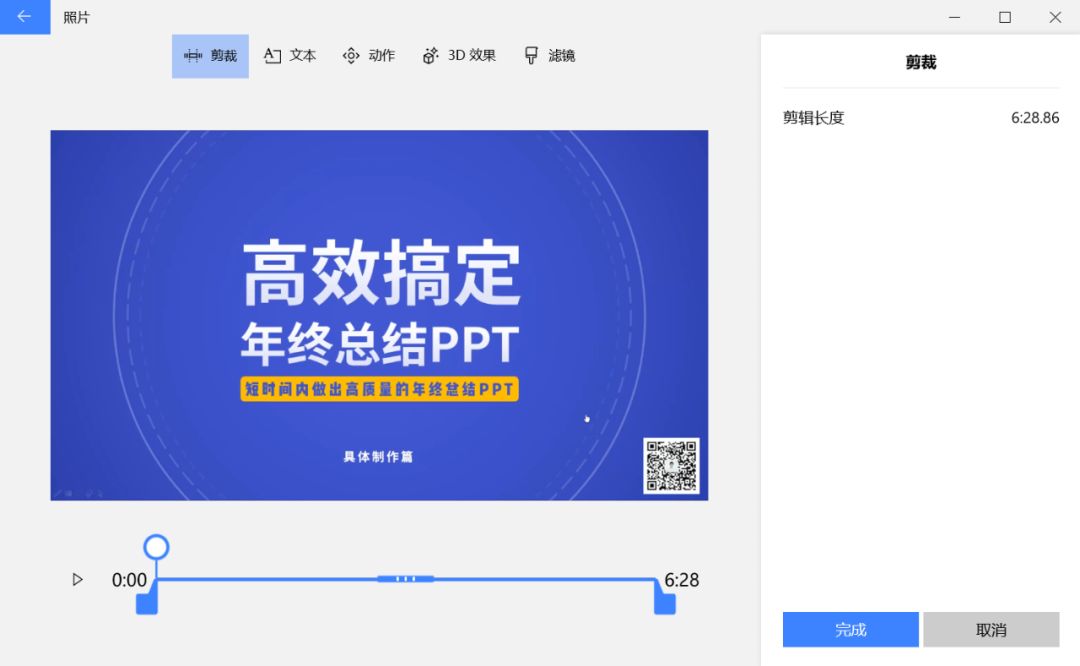Click the 剪辑长度 label
This screenshot has width=1080, height=666.
pyautogui.click(x=813, y=118)
